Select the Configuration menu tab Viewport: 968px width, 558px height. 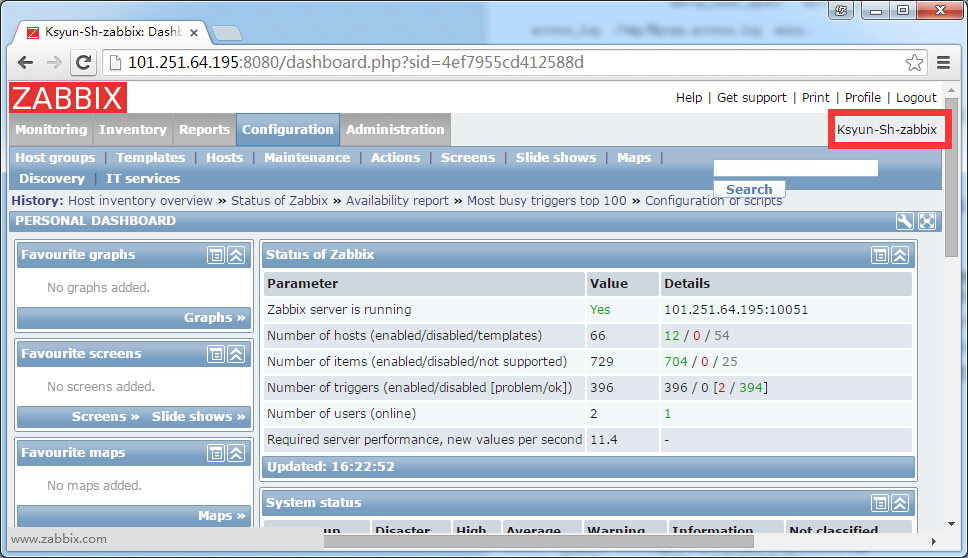[288, 130]
